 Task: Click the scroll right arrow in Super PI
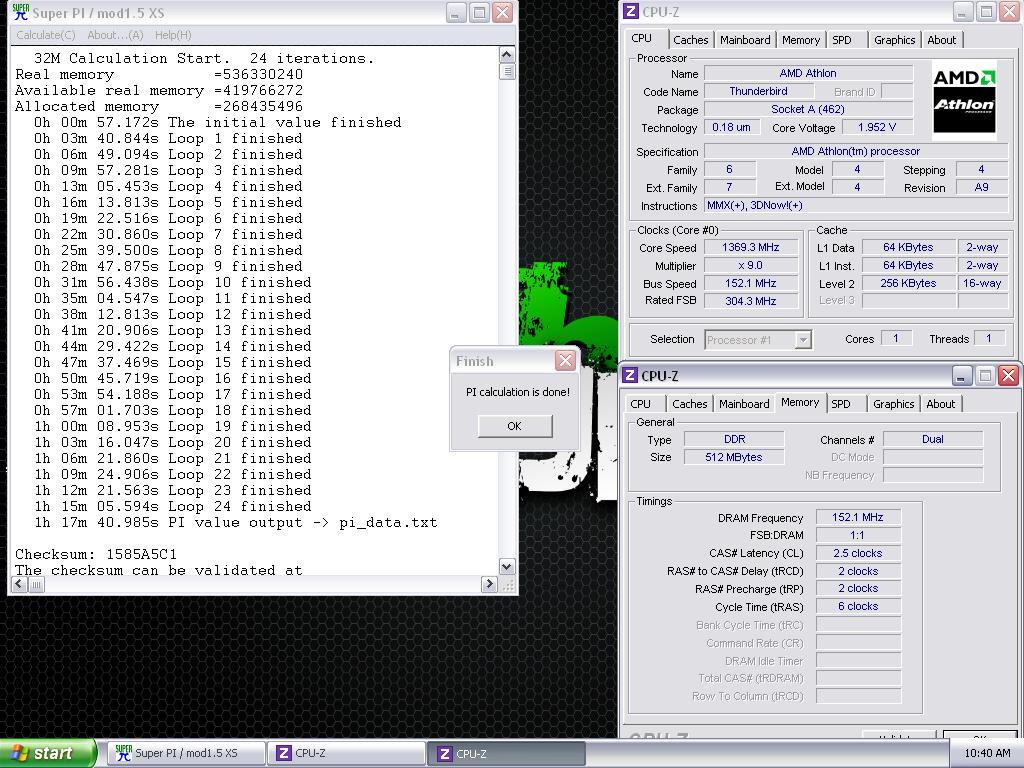coord(489,584)
